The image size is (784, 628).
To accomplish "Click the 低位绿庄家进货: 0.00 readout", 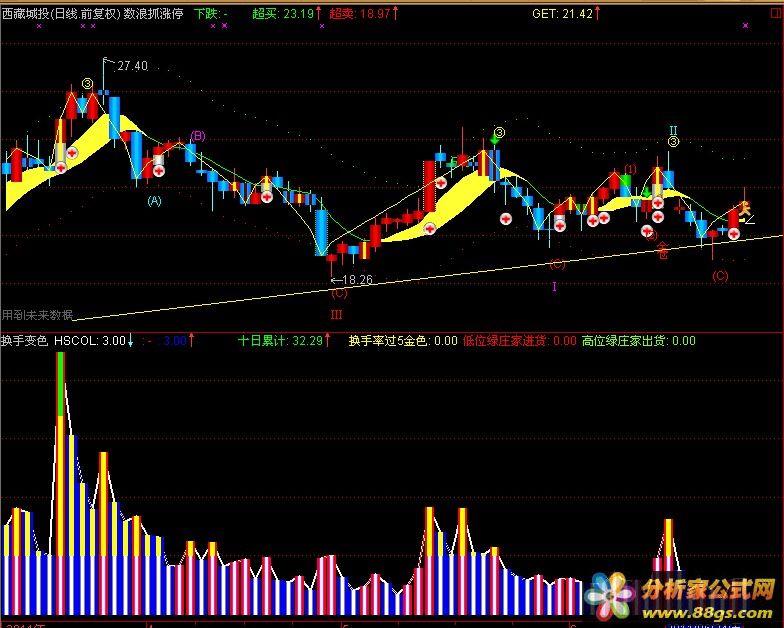I will point(520,340).
